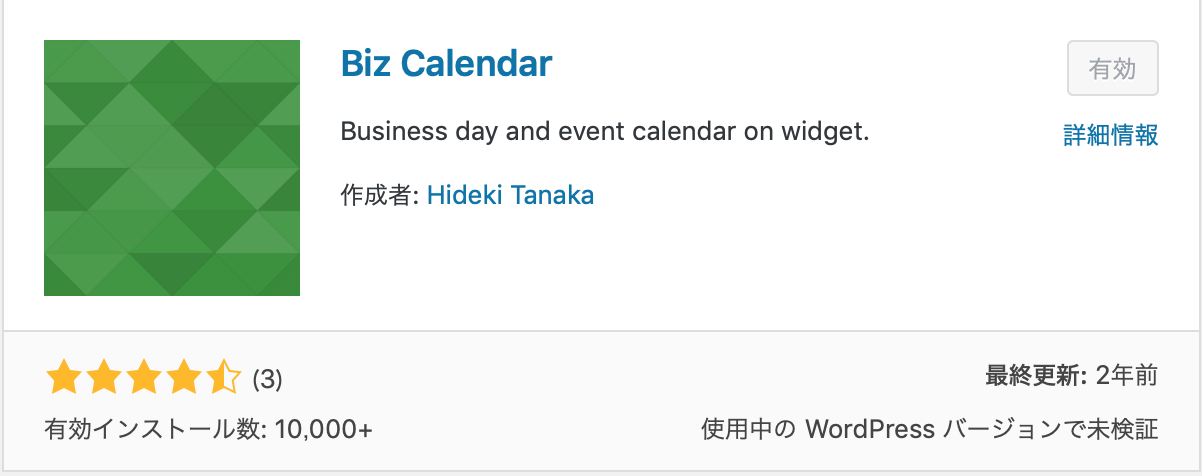1202x476 pixels.
Task: Open the 詳細情報 details link
Action: (x=1110, y=135)
